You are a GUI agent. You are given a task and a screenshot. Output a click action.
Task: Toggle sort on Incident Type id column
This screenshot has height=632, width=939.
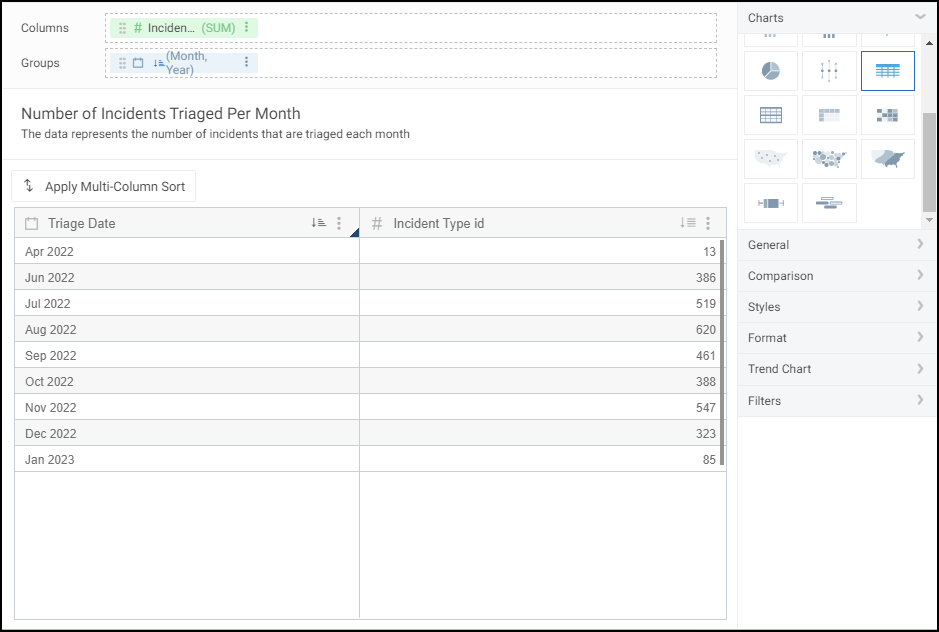(x=687, y=224)
